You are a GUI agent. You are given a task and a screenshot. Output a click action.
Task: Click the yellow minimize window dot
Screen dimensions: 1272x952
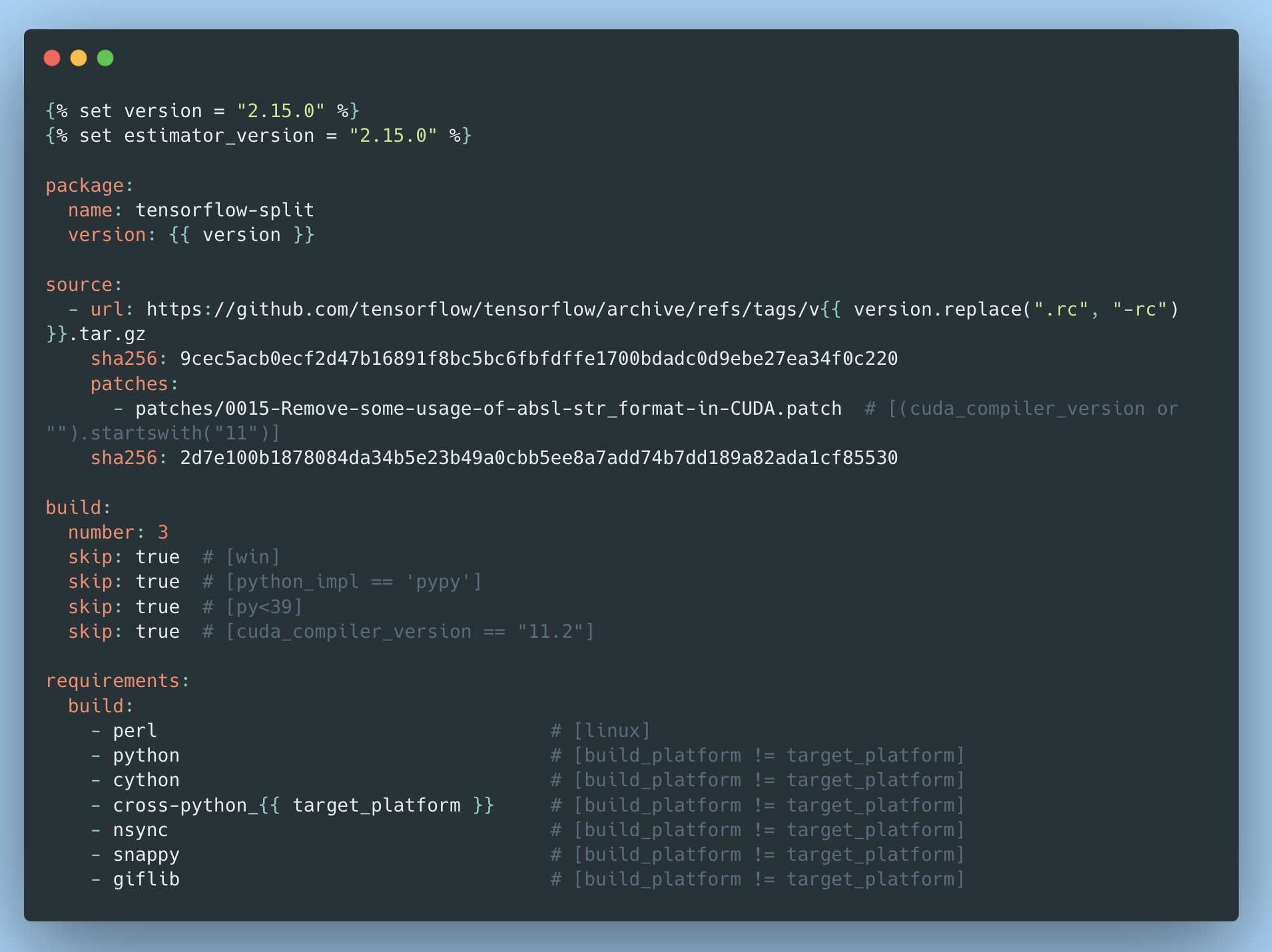pos(79,59)
